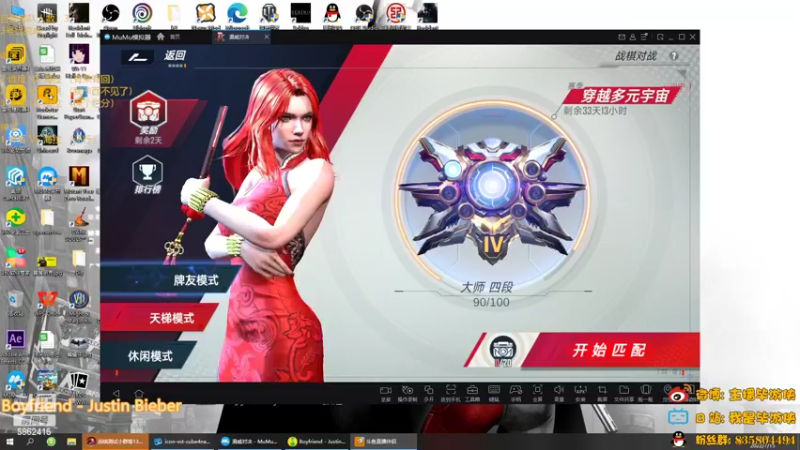Click the rank IV master badge emblem
The image size is (800, 450).
(x=492, y=197)
